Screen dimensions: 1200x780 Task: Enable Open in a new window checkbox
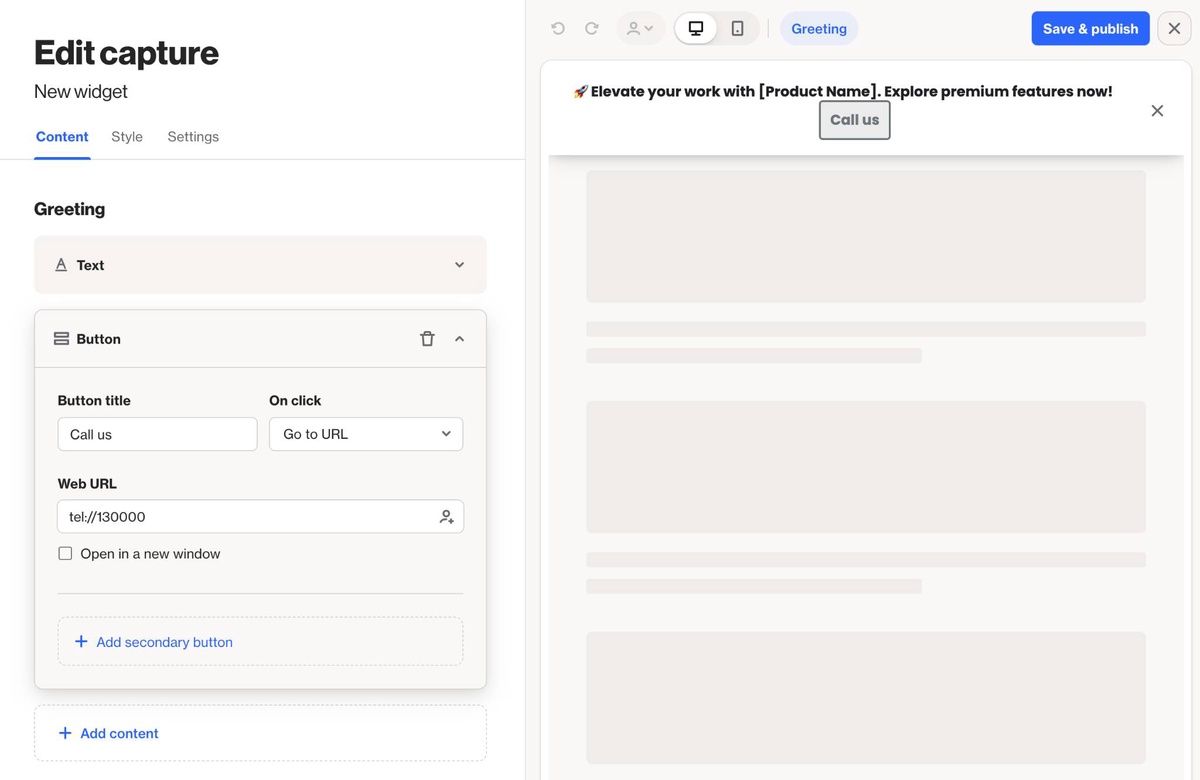point(65,554)
